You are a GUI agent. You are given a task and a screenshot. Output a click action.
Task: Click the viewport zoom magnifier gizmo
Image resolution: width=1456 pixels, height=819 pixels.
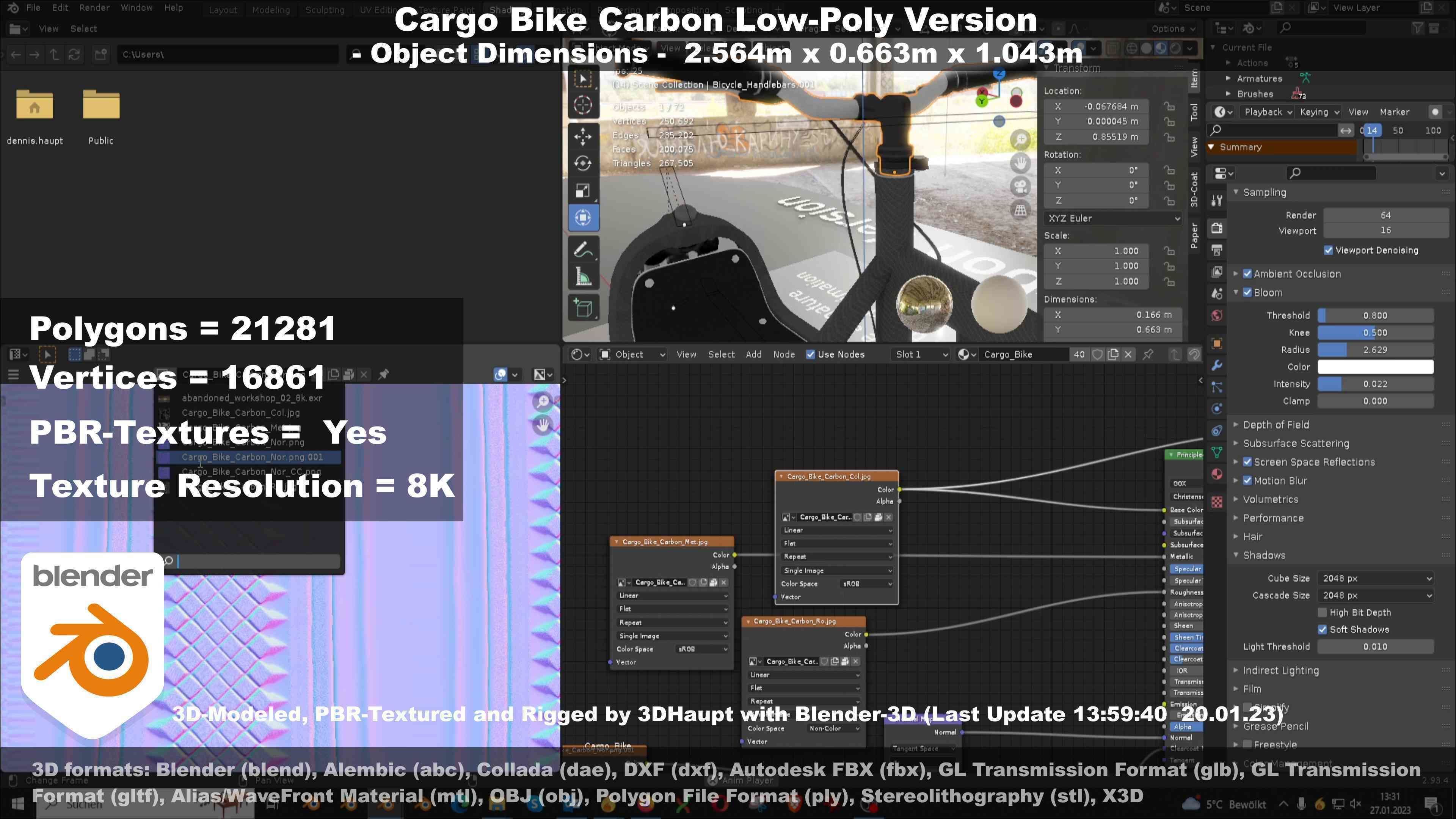[1020, 140]
